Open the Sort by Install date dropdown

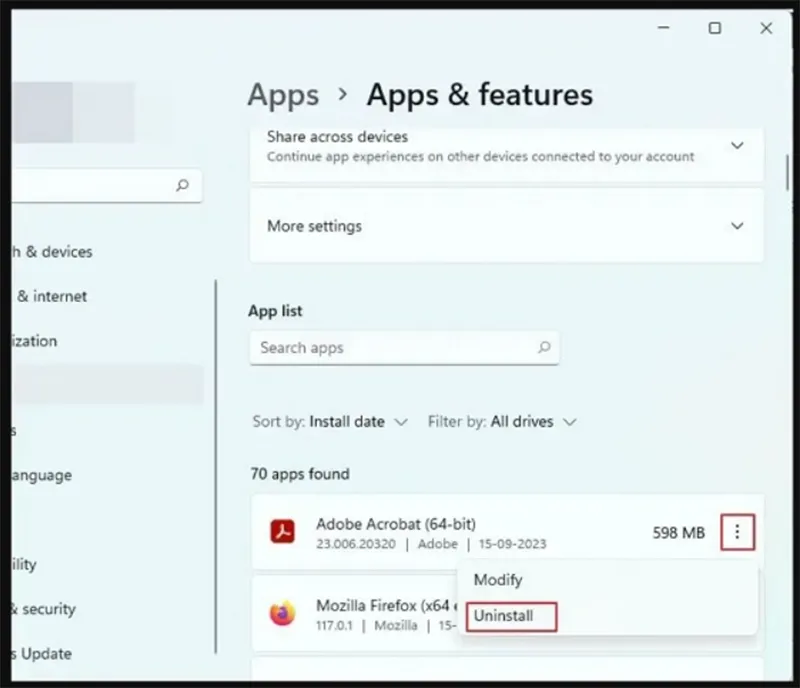click(330, 422)
